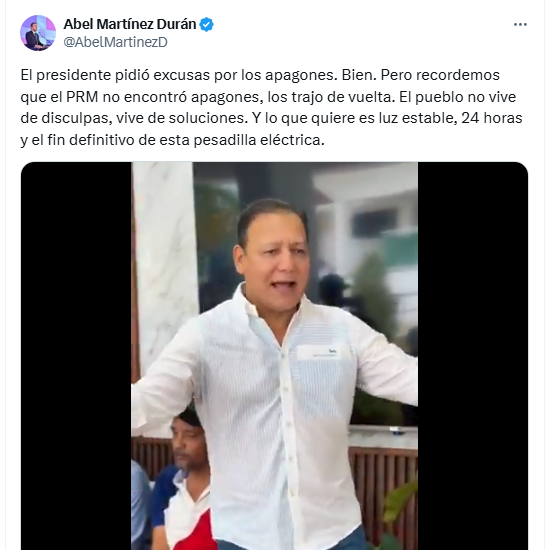The height and width of the screenshot is (550, 548).
Task: Play the embedded tweet video
Action: point(274,356)
